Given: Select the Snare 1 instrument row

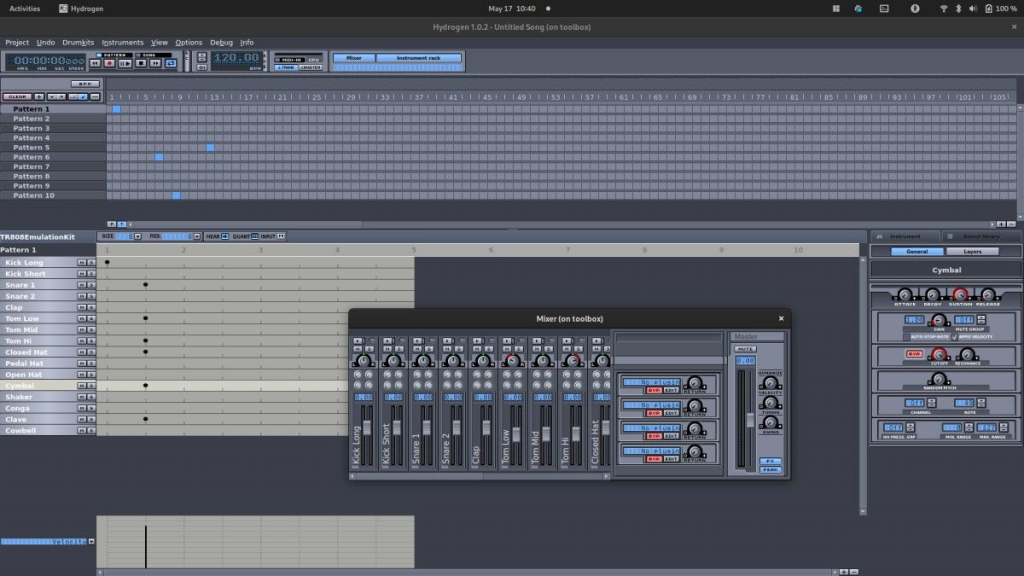Looking at the screenshot, I should click(48, 285).
